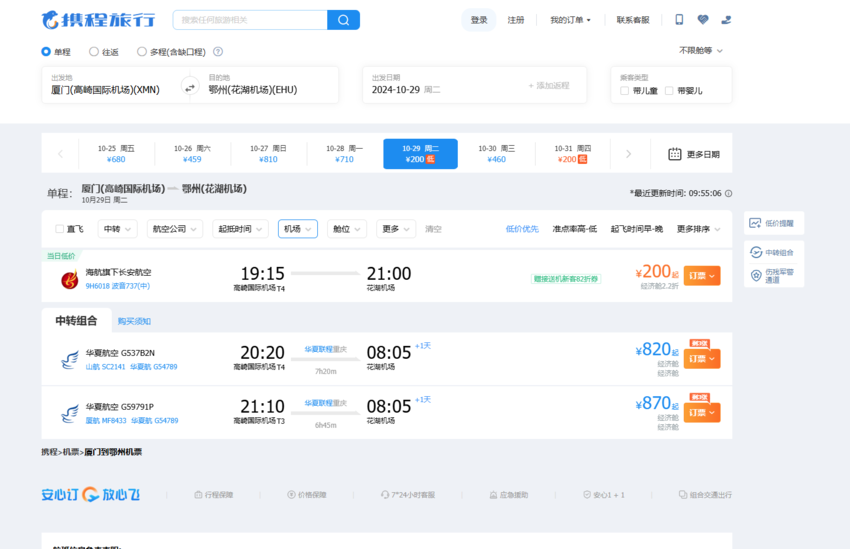Viewport: 850px width, 549px height.
Task: Open the 更多排序 sorting dropdown
Action: click(699, 229)
